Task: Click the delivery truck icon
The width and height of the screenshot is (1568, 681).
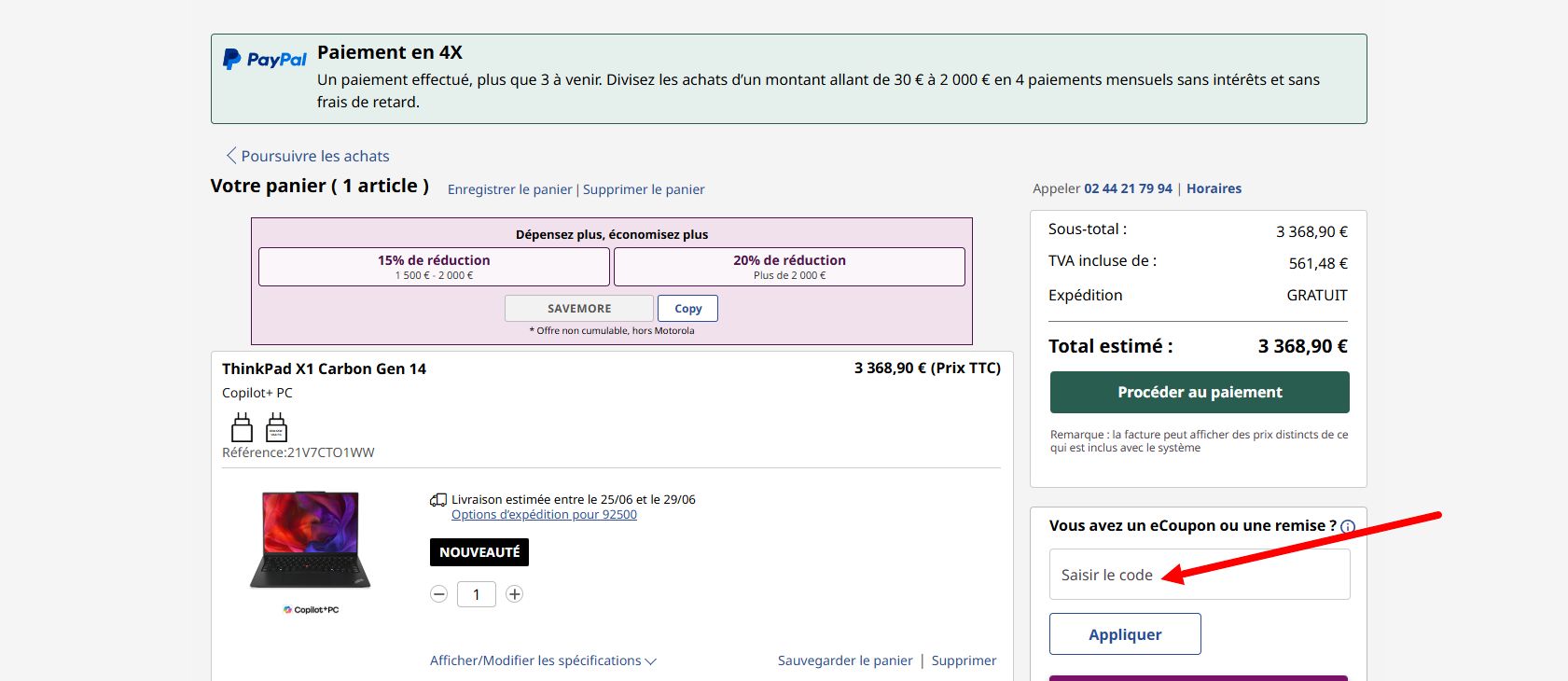Action: (x=438, y=500)
